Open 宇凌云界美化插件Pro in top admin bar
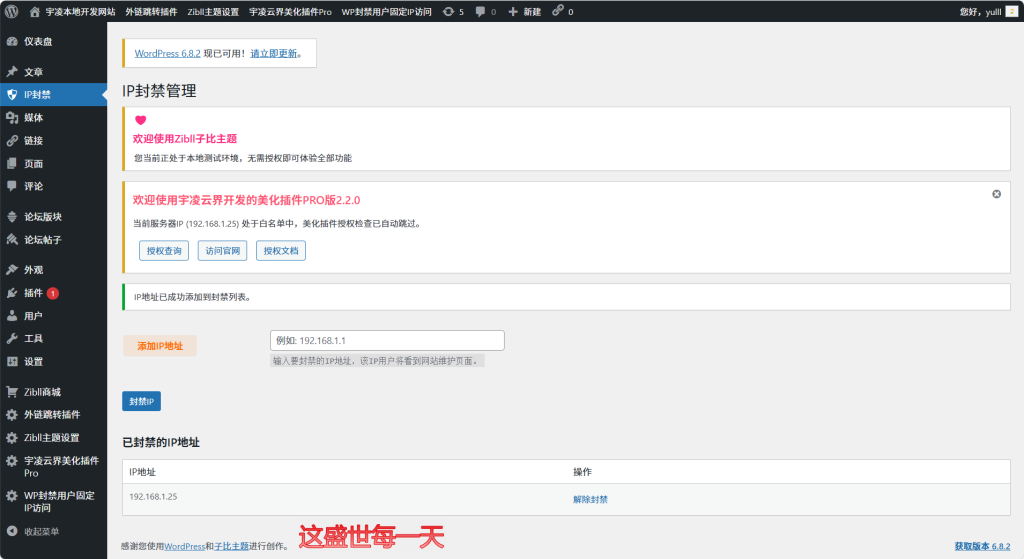Image resolution: width=1024 pixels, height=559 pixels. pyautogui.click(x=290, y=12)
